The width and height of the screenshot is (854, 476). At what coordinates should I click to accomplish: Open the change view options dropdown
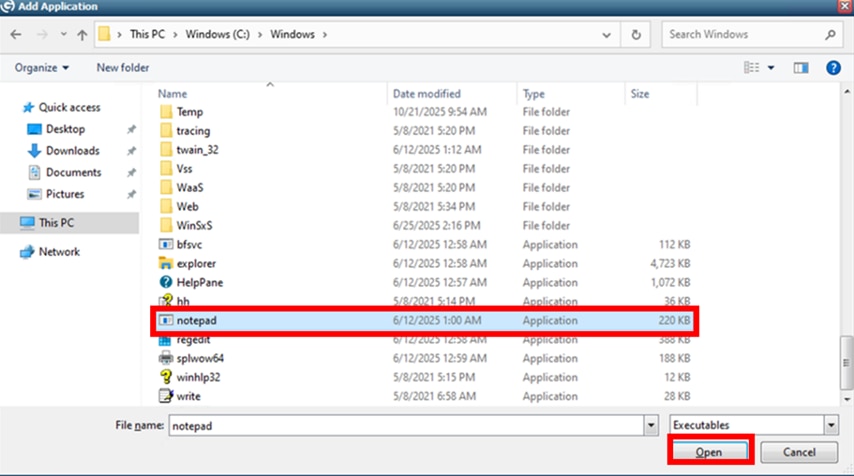tap(771, 68)
